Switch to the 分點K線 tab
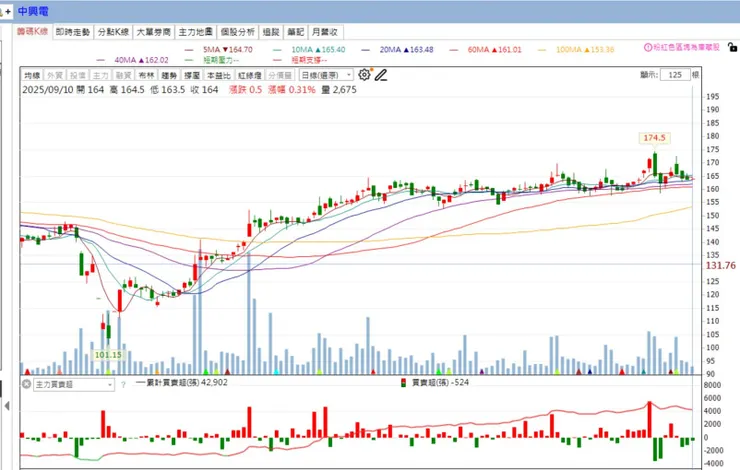This screenshot has height=470, width=740. tap(113, 32)
